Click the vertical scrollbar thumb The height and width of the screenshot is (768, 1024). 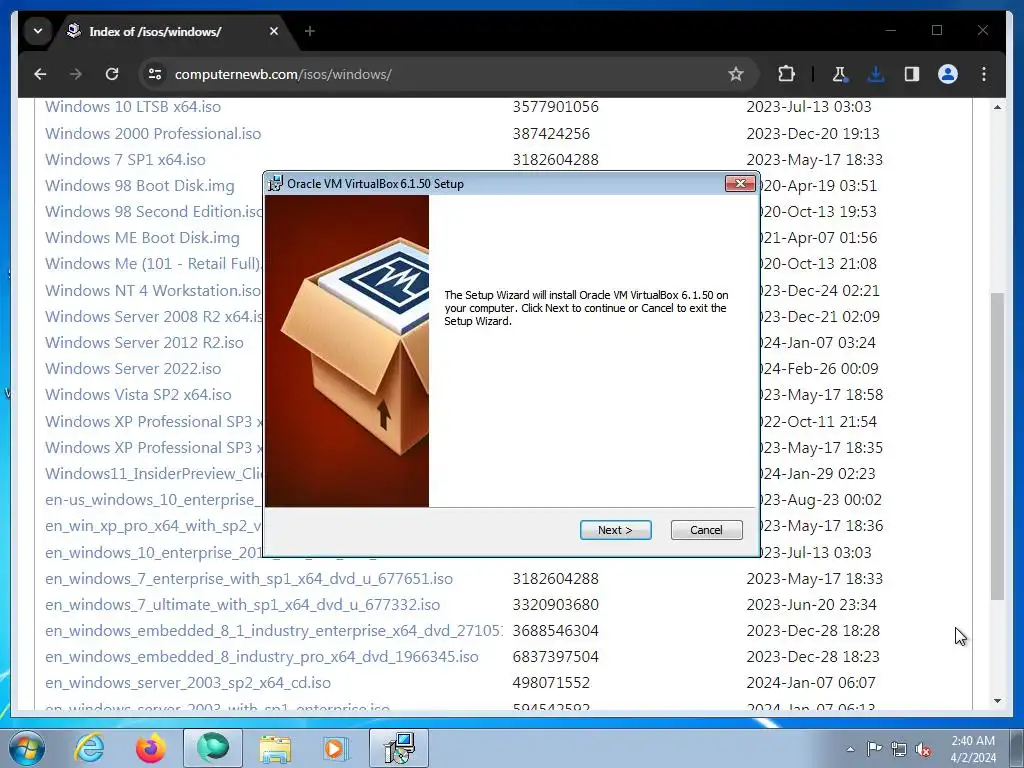997,446
